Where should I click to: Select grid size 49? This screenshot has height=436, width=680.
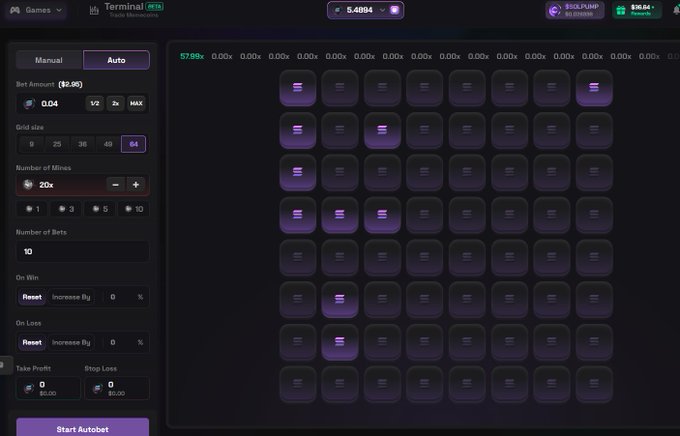click(x=108, y=144)
